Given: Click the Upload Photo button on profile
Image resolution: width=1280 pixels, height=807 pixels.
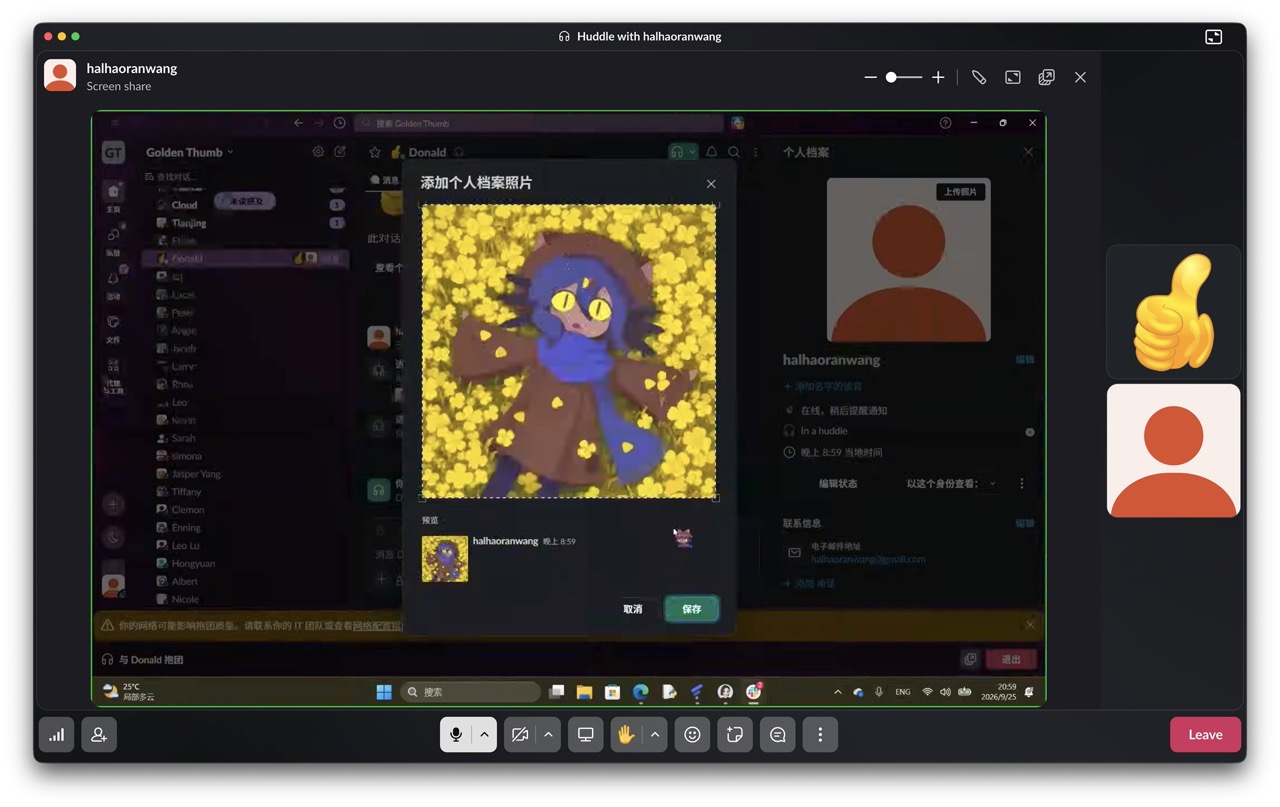Looking at the screenshot, I should tap(960, 192).
